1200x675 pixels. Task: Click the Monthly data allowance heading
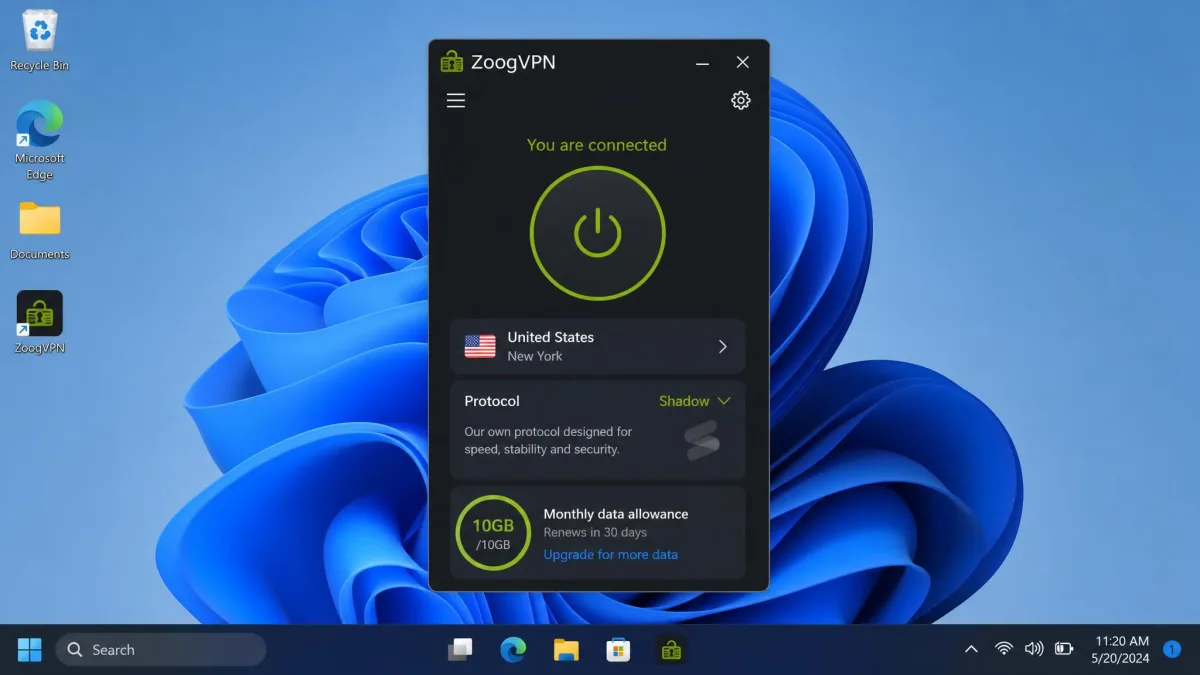click(616, 514)
